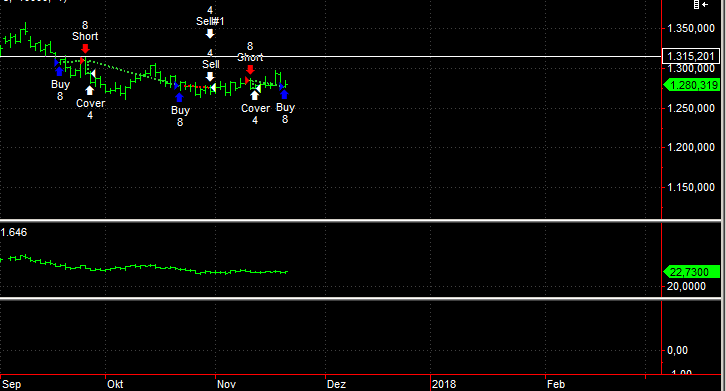The image size is (726, 391).
Task: Click the Nov label on time axis
Action: click(226, 385)
